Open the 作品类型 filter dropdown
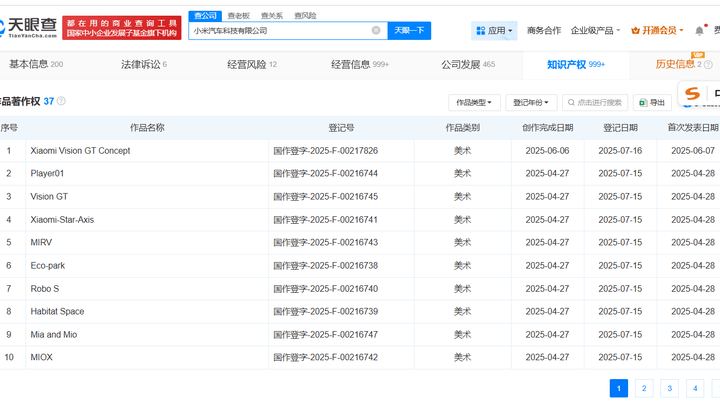720x405 pixels. coord(474,102)
